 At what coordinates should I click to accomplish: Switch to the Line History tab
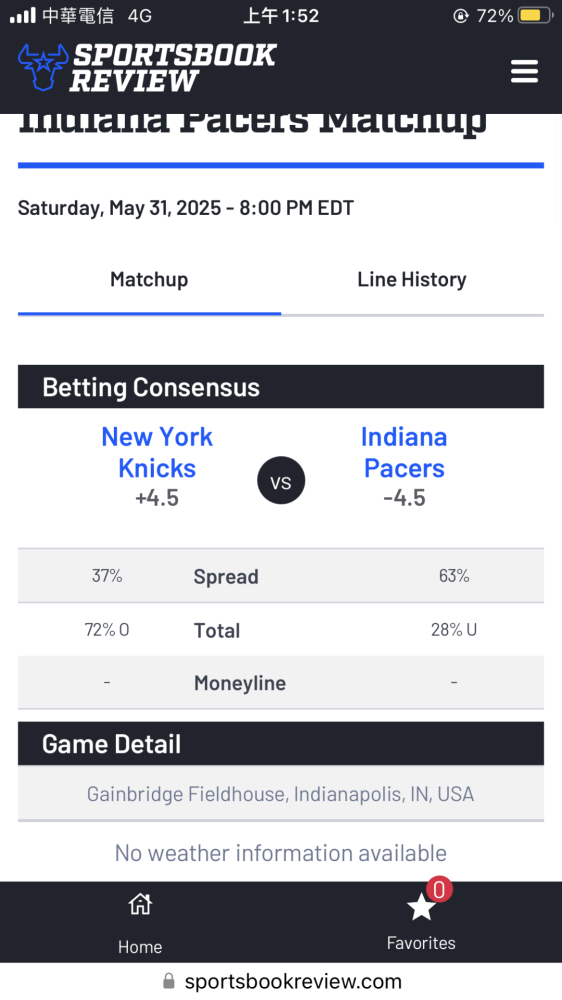[x=412, y=280]
